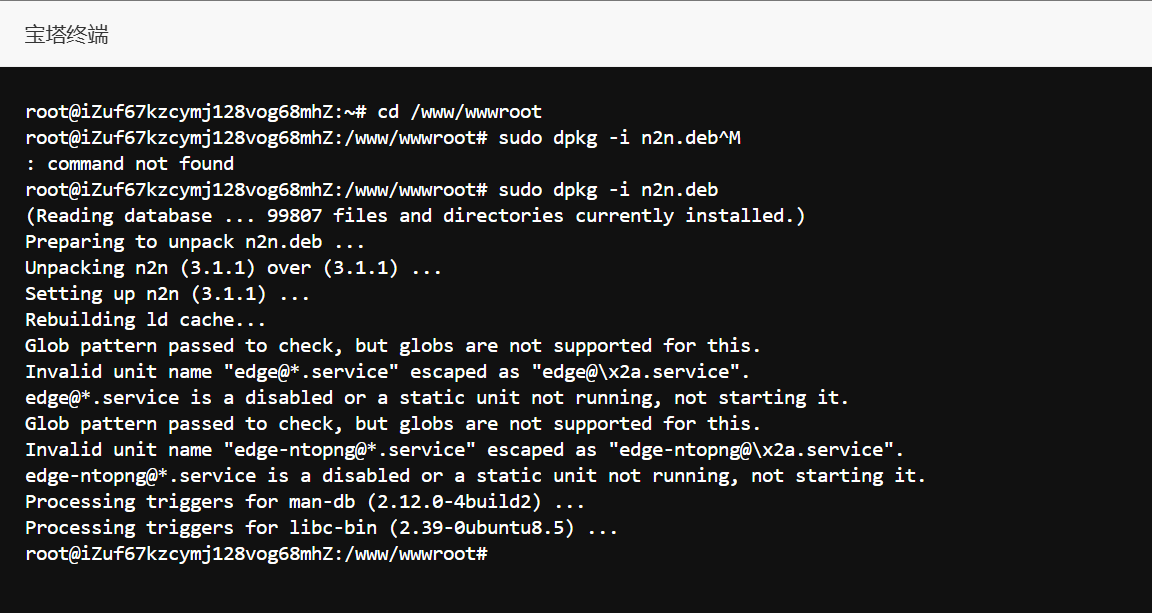Click the 'Preparing to unpack n2n.deb' line

195,242
